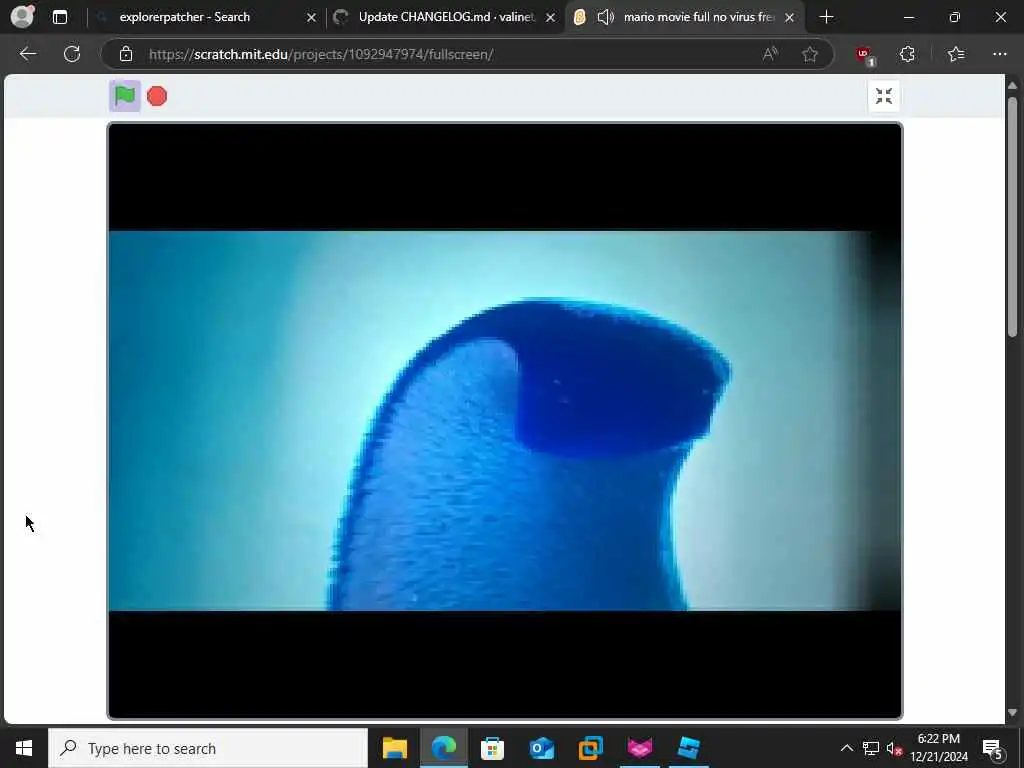
Task: Close the Update CHANGELOG.md tab
Action: click(551, 18)
